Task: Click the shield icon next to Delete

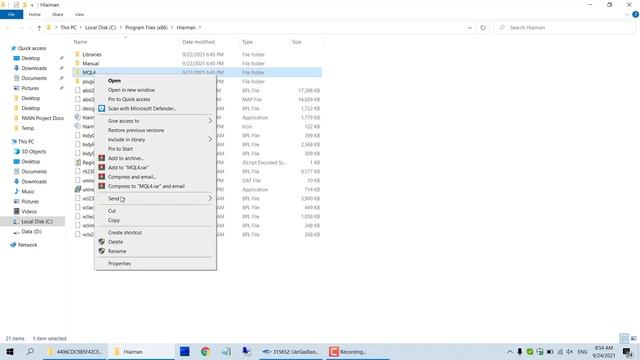Action: [102, 242]
